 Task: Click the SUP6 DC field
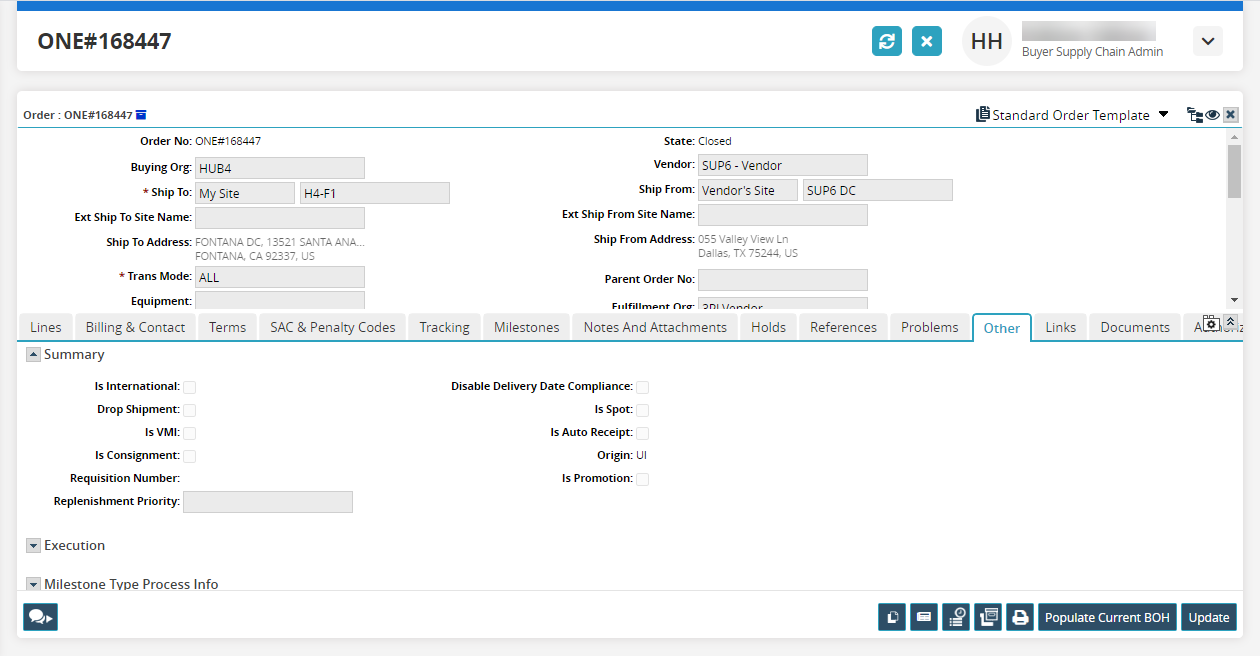(x=878, y=190)
